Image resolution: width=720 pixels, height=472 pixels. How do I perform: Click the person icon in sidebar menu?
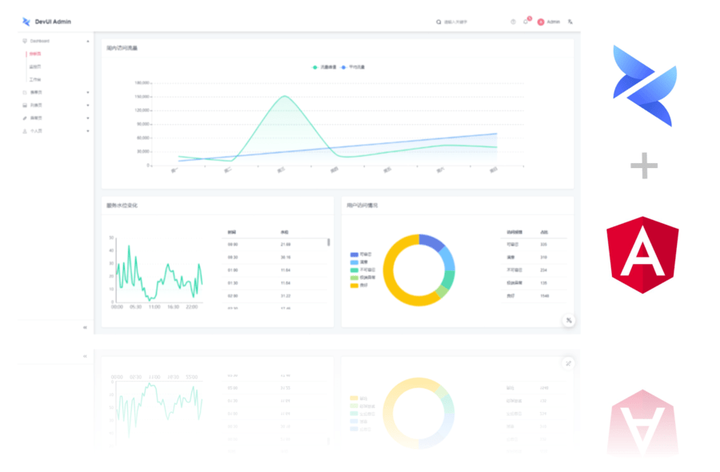pos(25,131)
